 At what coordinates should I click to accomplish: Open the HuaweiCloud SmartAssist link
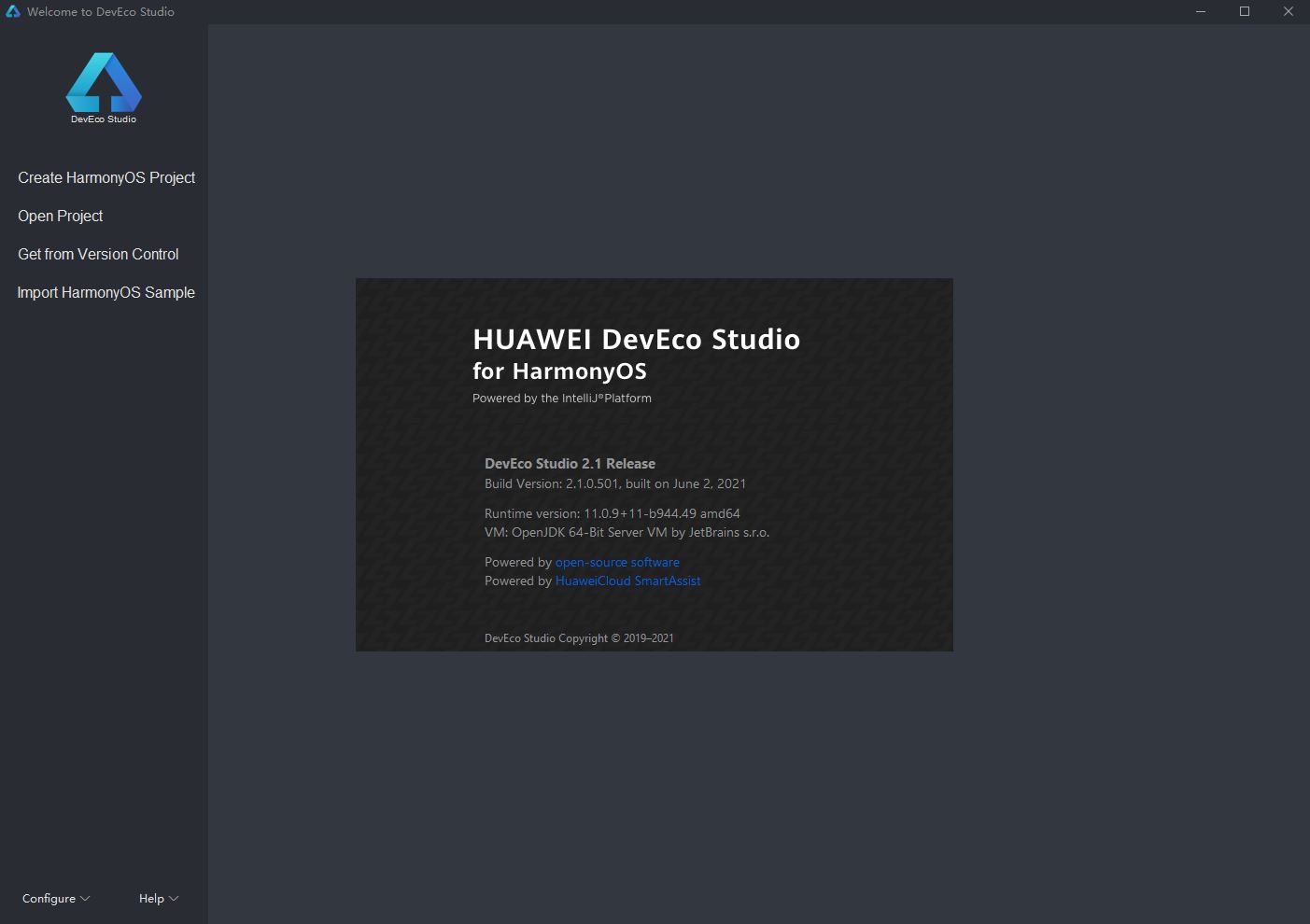(627, 581)
